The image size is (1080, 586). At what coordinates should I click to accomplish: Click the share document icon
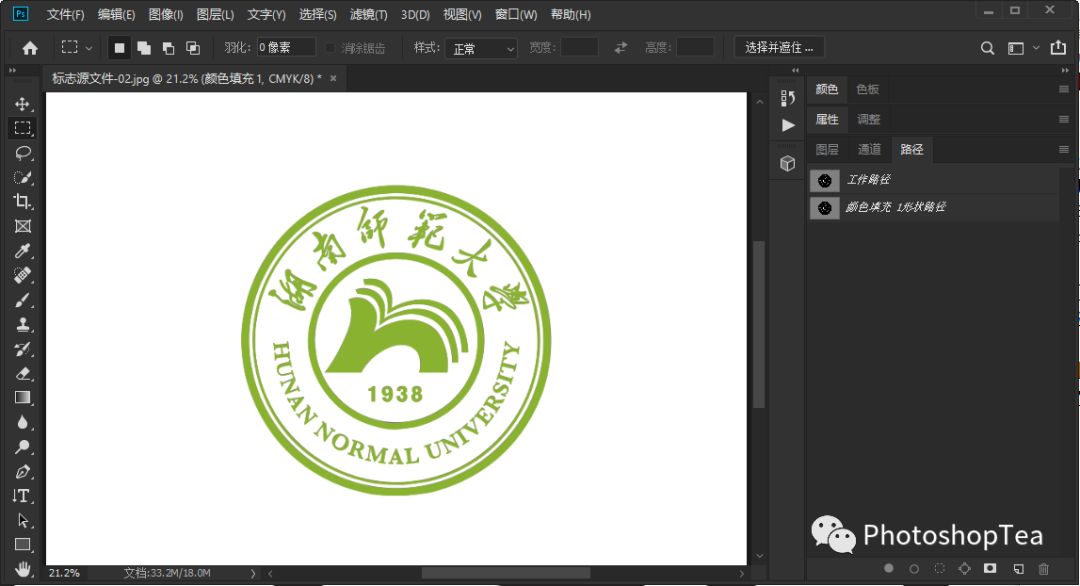coord(1058,48)
